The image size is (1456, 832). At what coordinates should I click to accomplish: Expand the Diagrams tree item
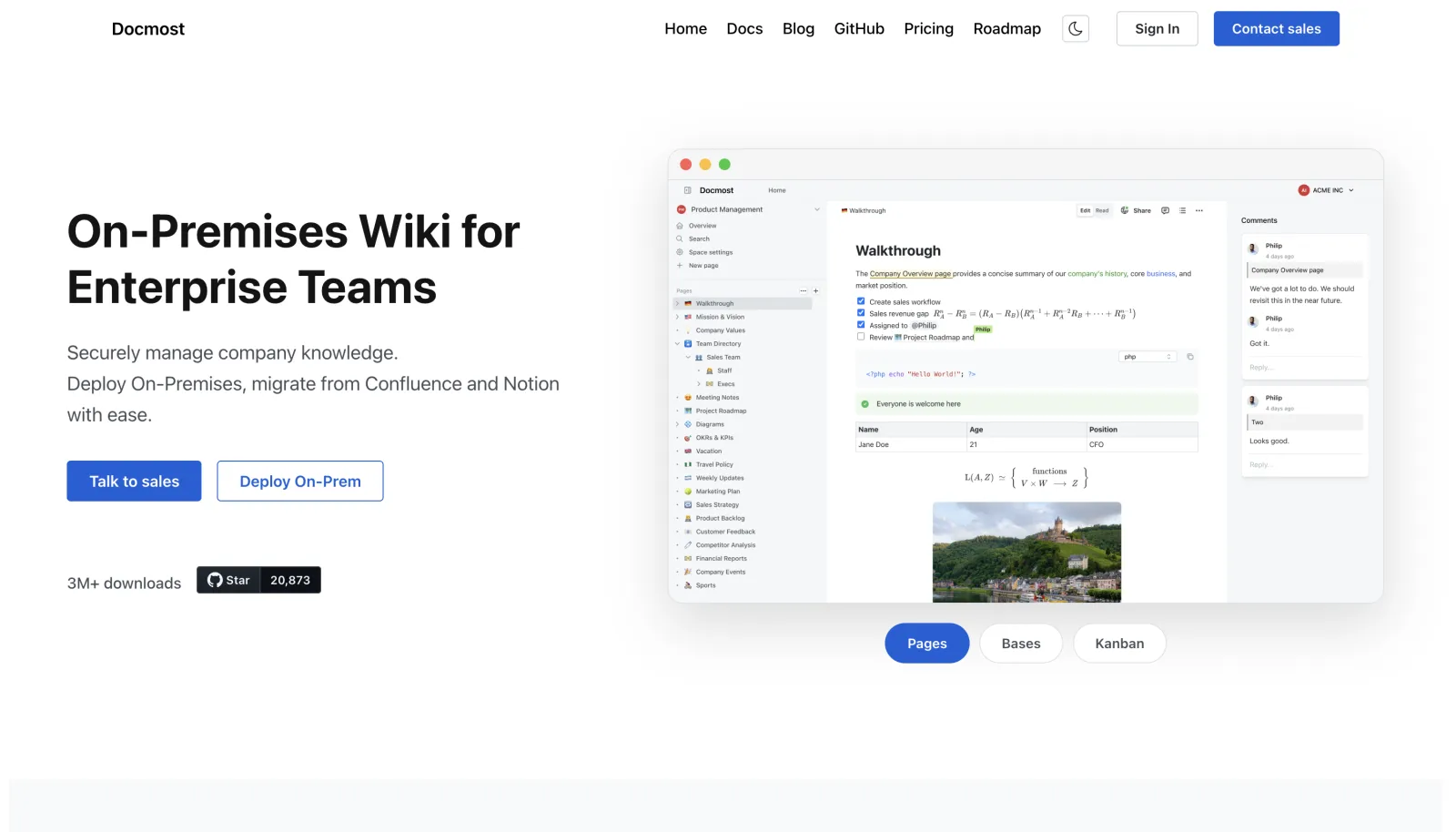[677, 424]
